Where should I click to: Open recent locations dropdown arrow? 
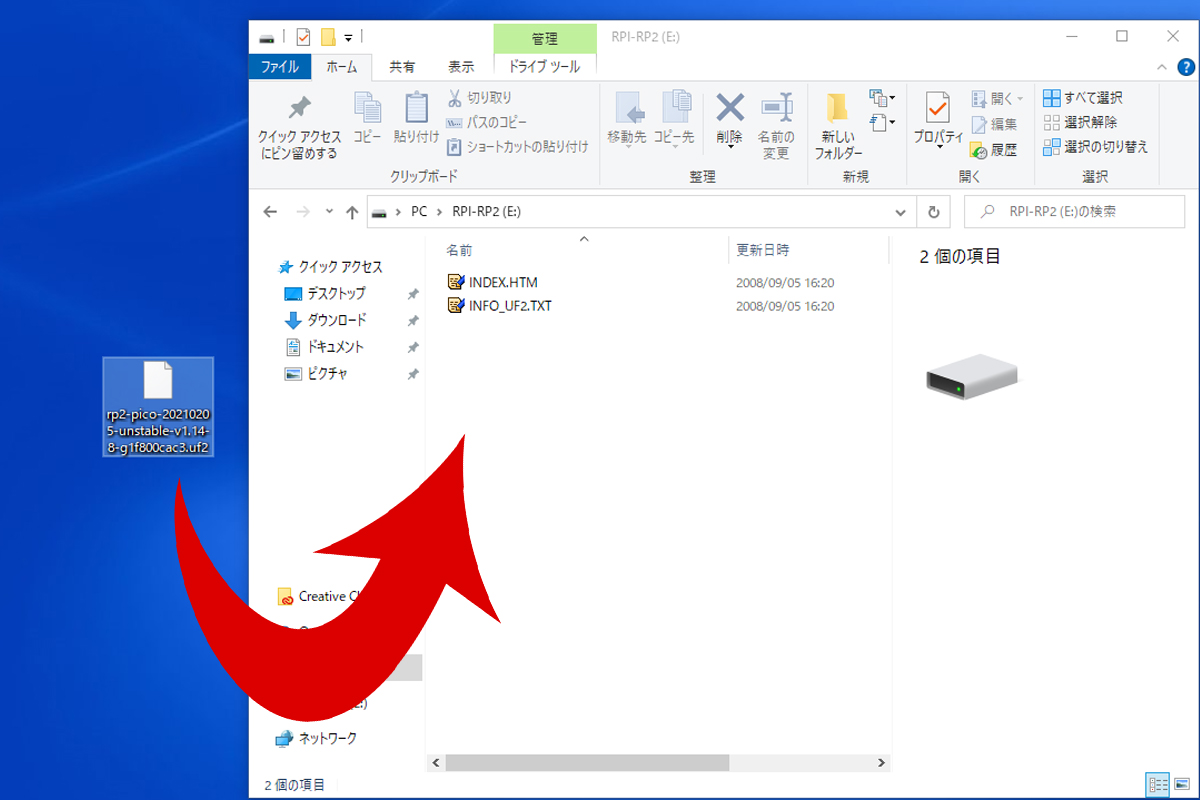[x=329, y=212]
